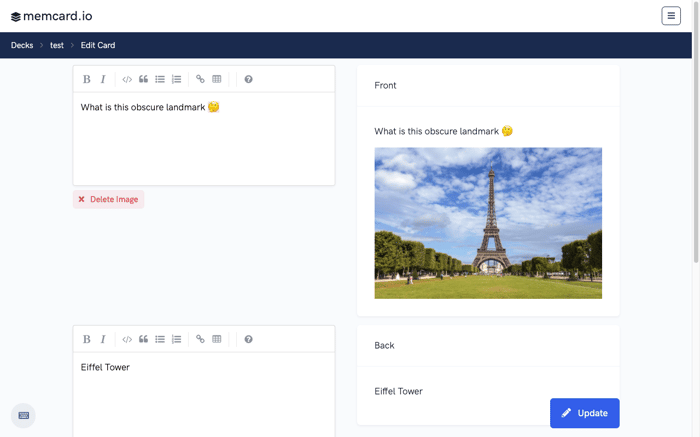Screen dimensions: 700x437
Task: Insert blockquote in back editor
Action: click(143, 339)
